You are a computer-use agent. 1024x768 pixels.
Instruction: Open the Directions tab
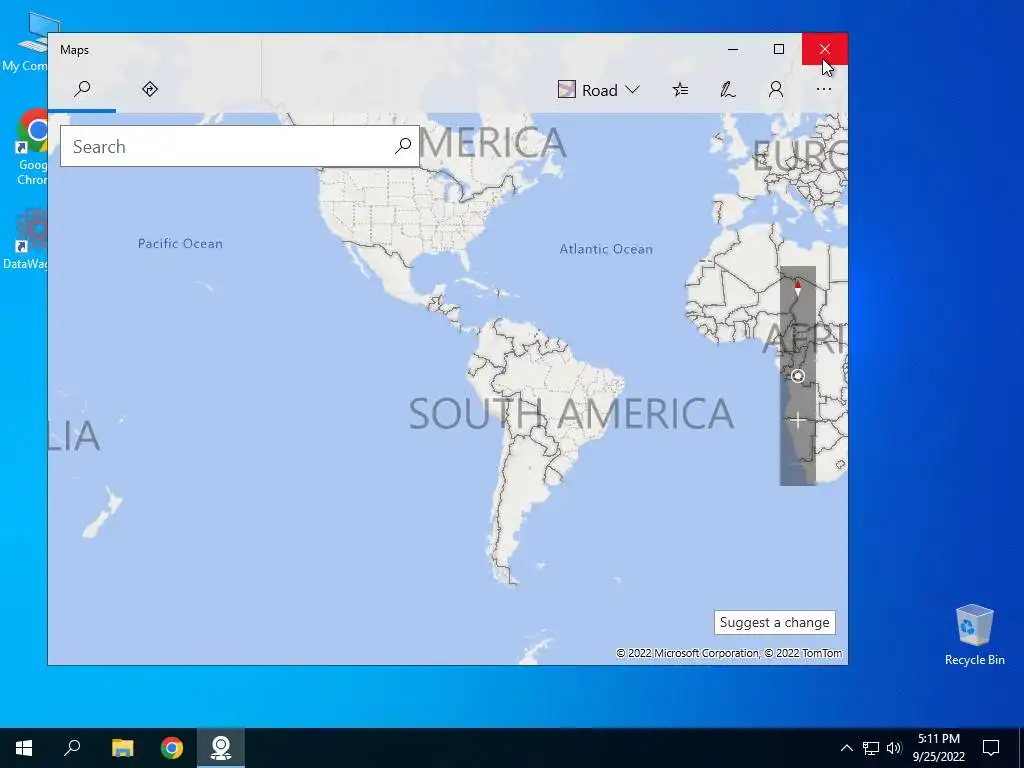[150, 89]
